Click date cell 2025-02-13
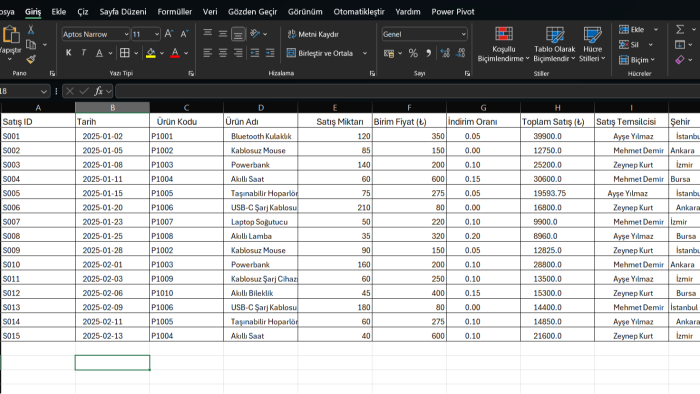 [112, 336]
